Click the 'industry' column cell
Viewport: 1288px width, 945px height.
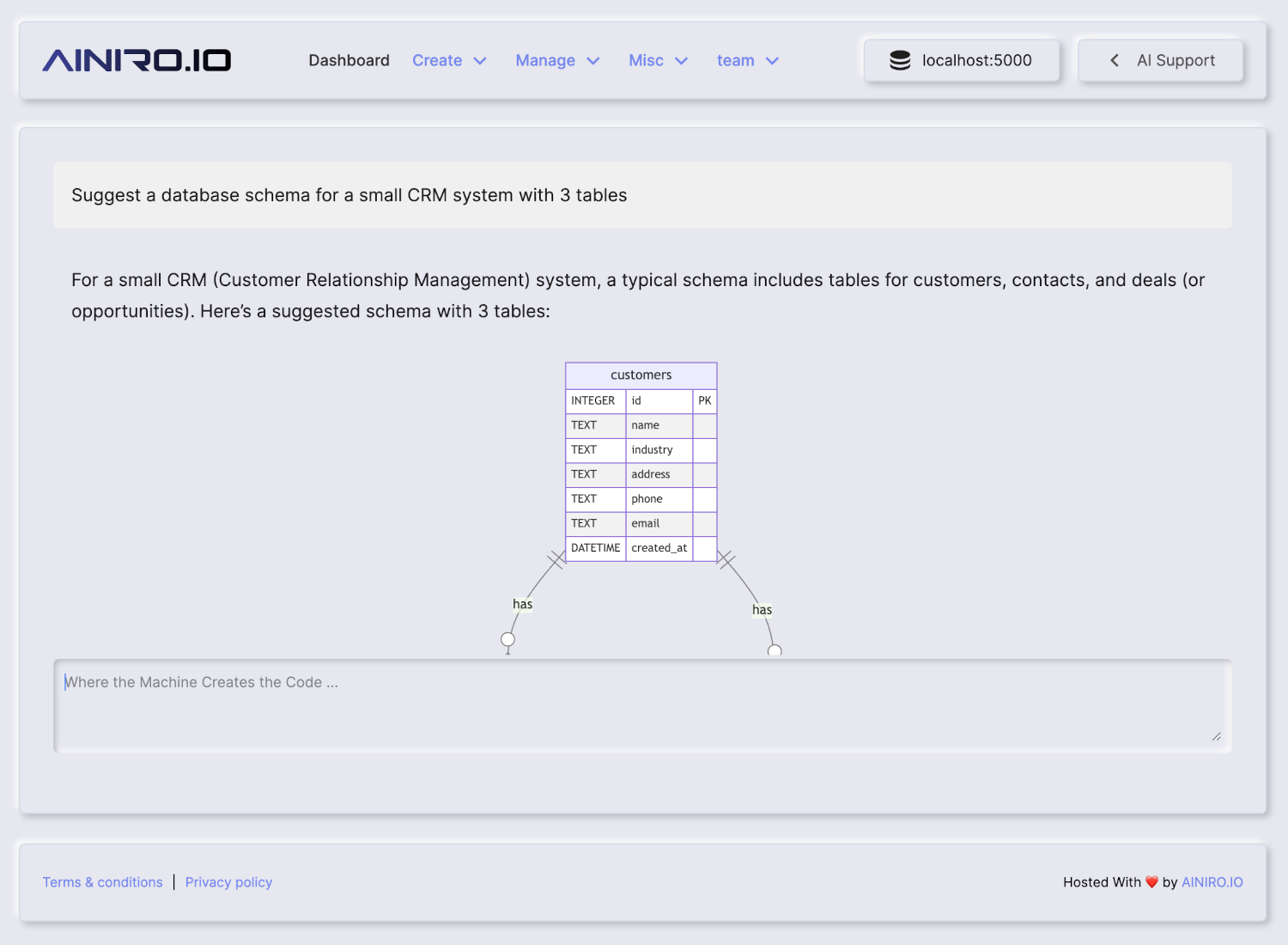point(659,450)
